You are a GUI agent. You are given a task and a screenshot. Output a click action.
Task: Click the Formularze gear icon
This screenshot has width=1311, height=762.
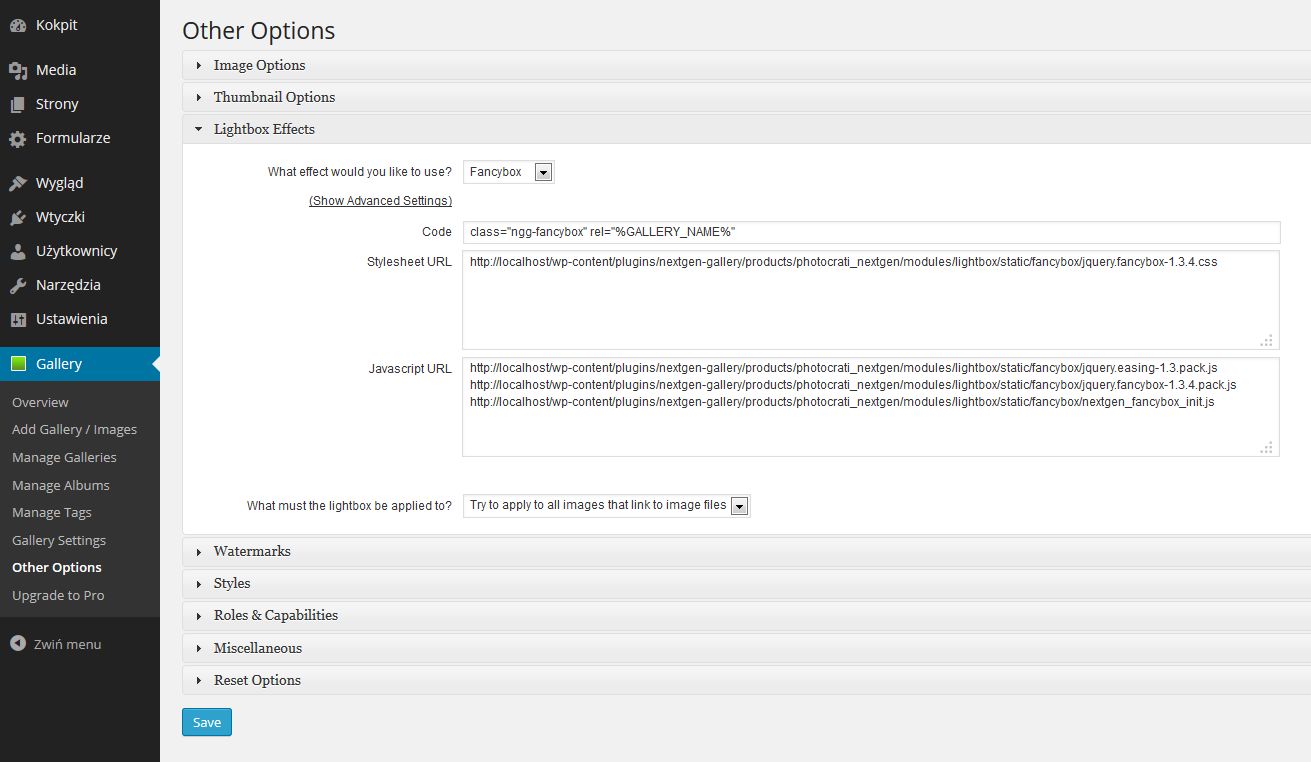18,138
